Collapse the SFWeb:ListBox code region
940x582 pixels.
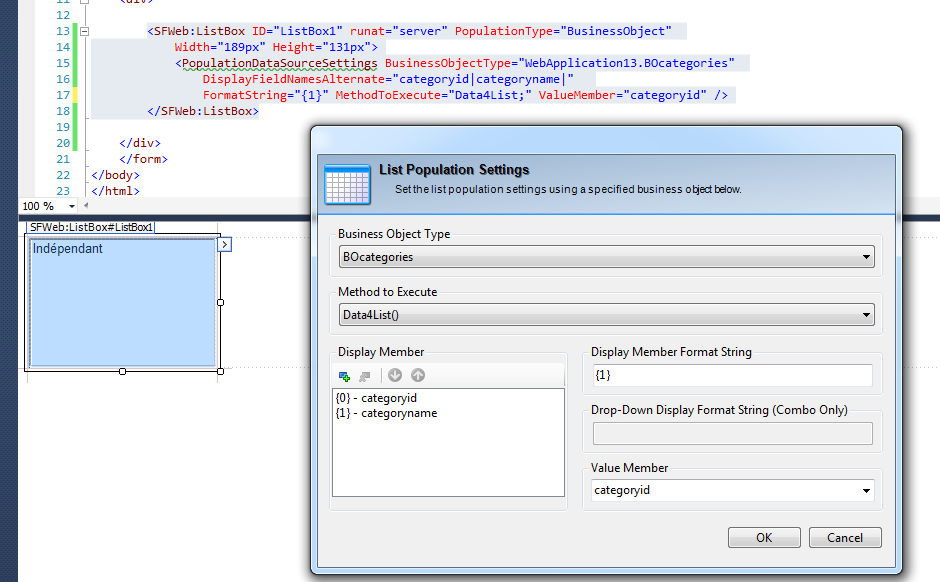point(84,32)
